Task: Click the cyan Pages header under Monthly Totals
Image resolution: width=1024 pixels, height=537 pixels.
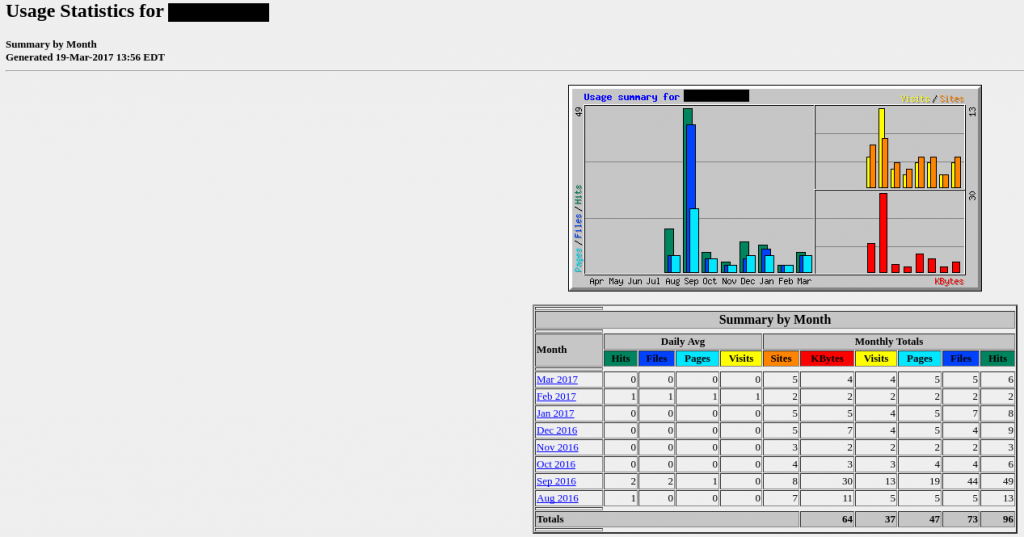Action: 920,359
